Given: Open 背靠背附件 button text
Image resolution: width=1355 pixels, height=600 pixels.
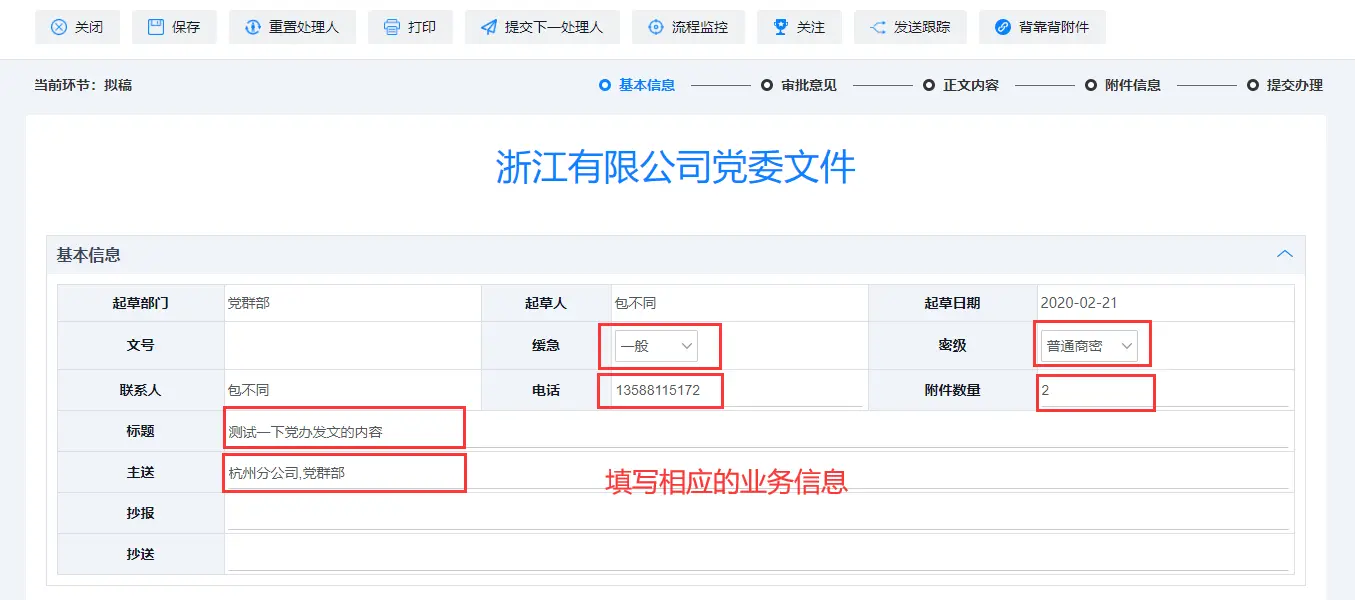Looking at the screenshot, I should click(x=1054, y=27).
